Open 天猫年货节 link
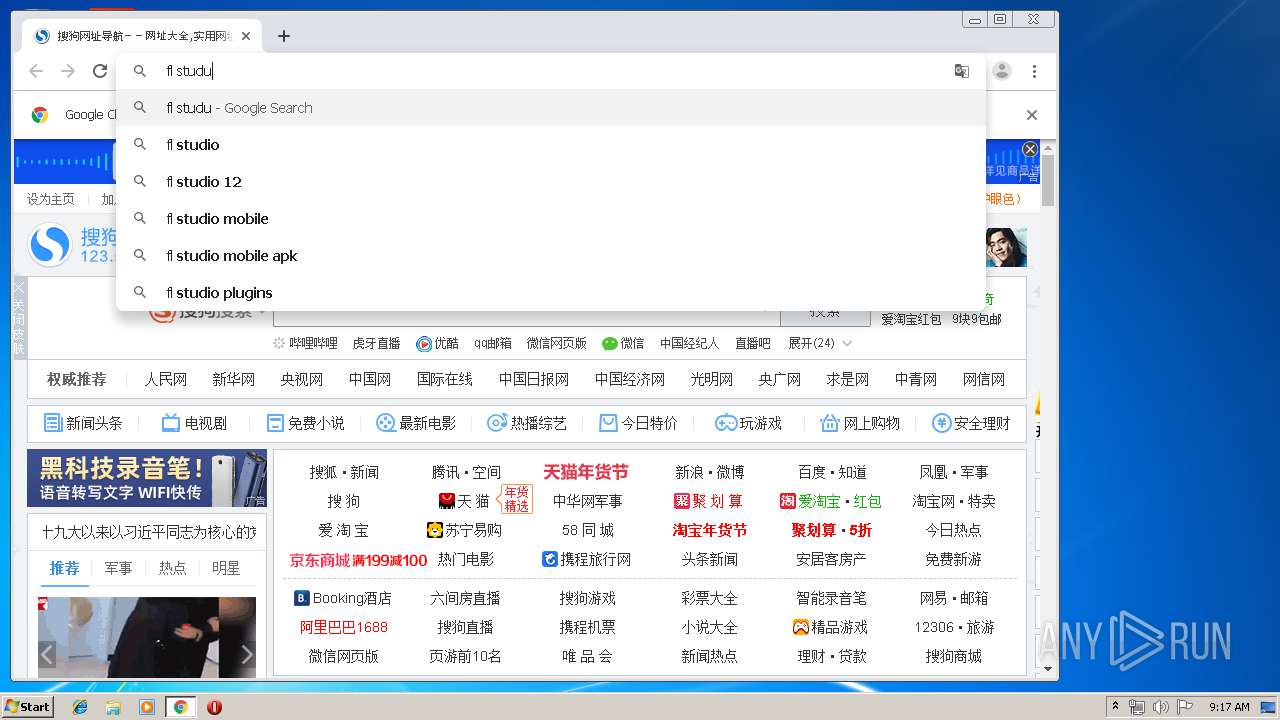1280x720 pixels. click(x=586, y=472)
